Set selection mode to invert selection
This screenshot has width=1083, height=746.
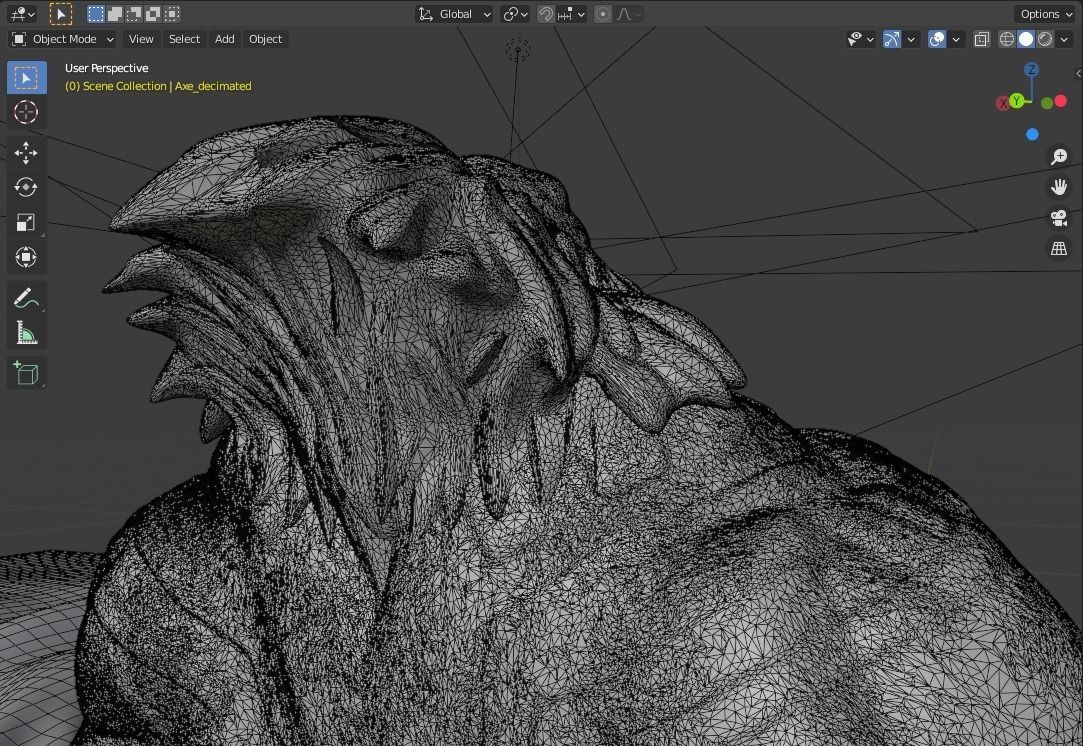coord(153,14)
